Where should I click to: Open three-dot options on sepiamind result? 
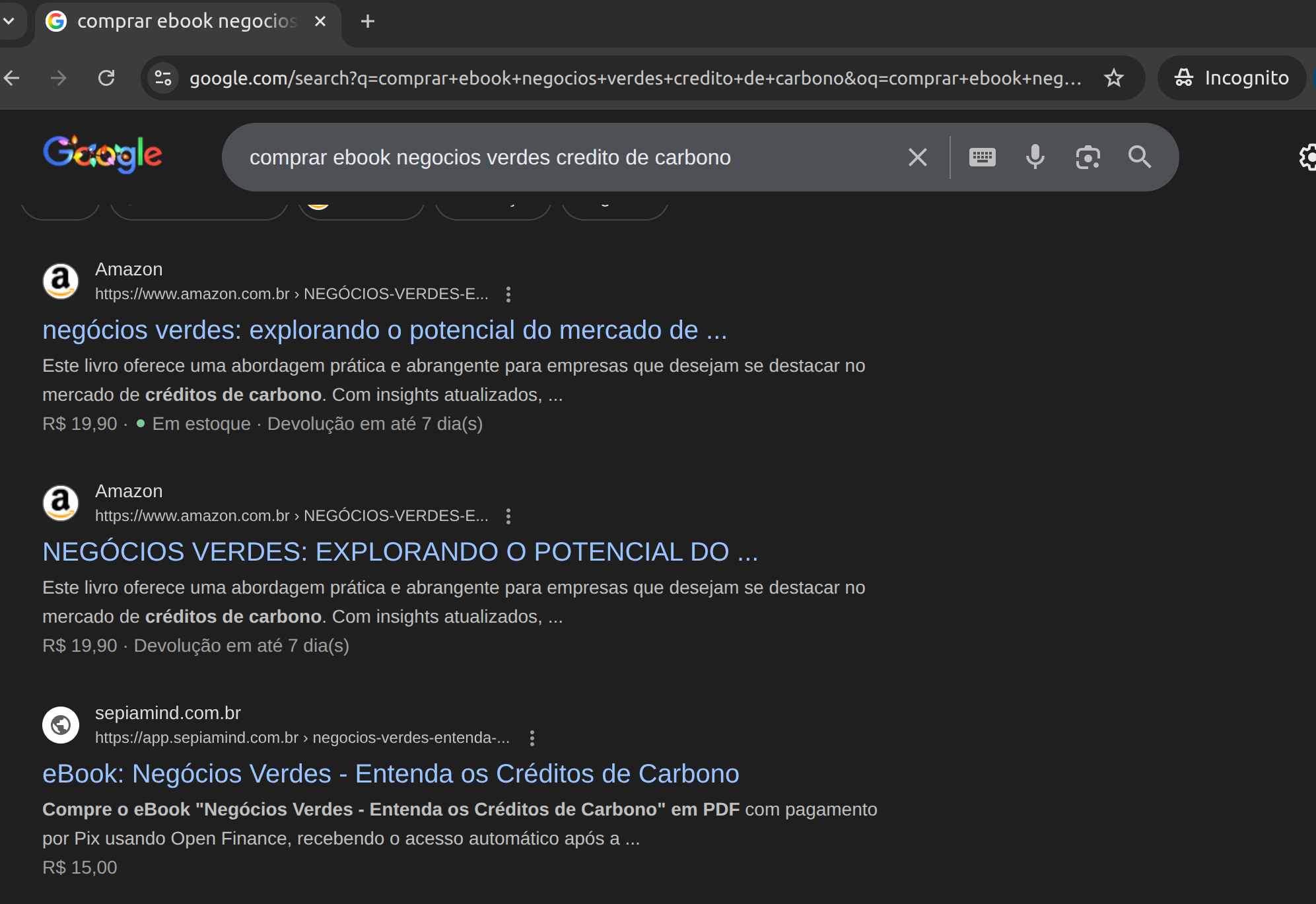coord(532,738)
